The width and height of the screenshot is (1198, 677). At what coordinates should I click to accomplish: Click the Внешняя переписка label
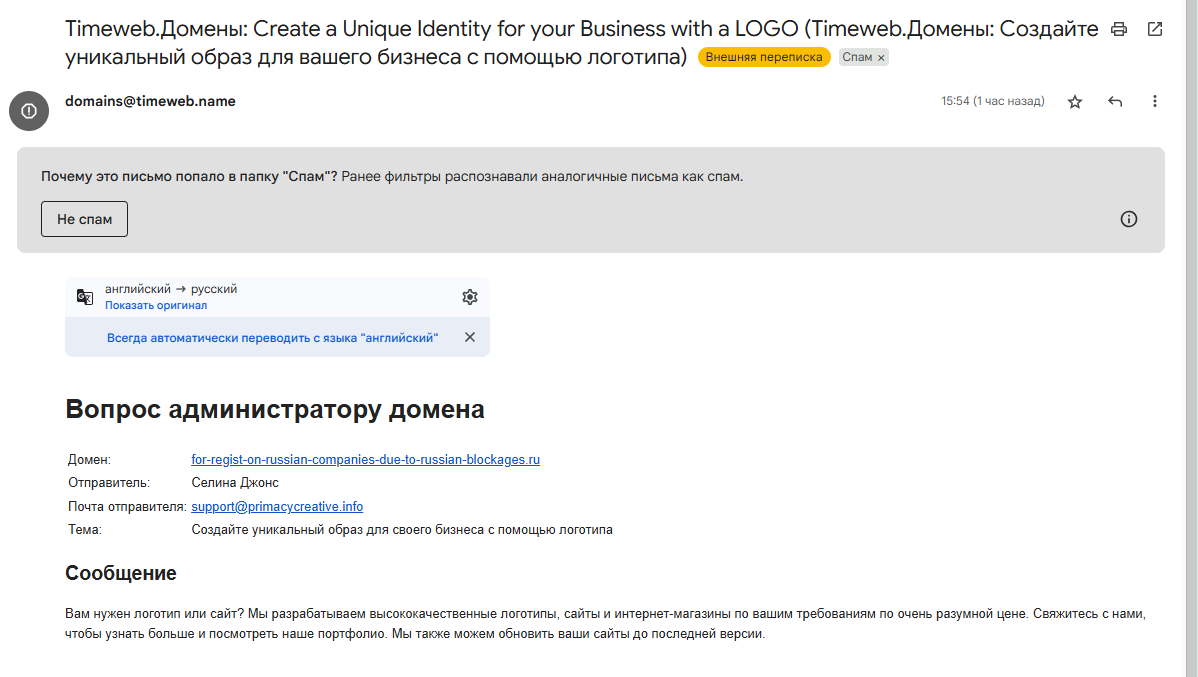[764, 57]
